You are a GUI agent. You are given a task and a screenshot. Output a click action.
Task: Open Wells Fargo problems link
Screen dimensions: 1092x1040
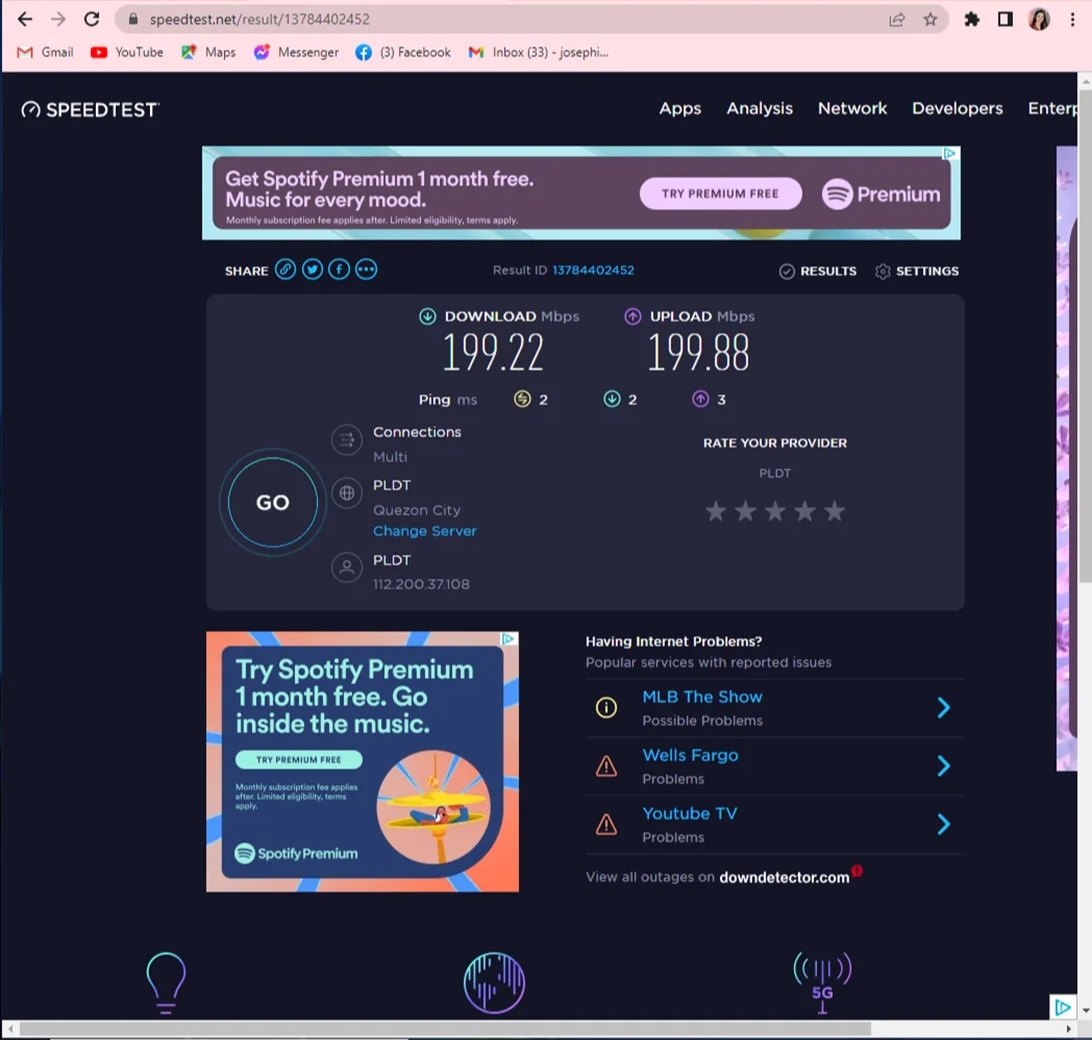pos(690,756)
